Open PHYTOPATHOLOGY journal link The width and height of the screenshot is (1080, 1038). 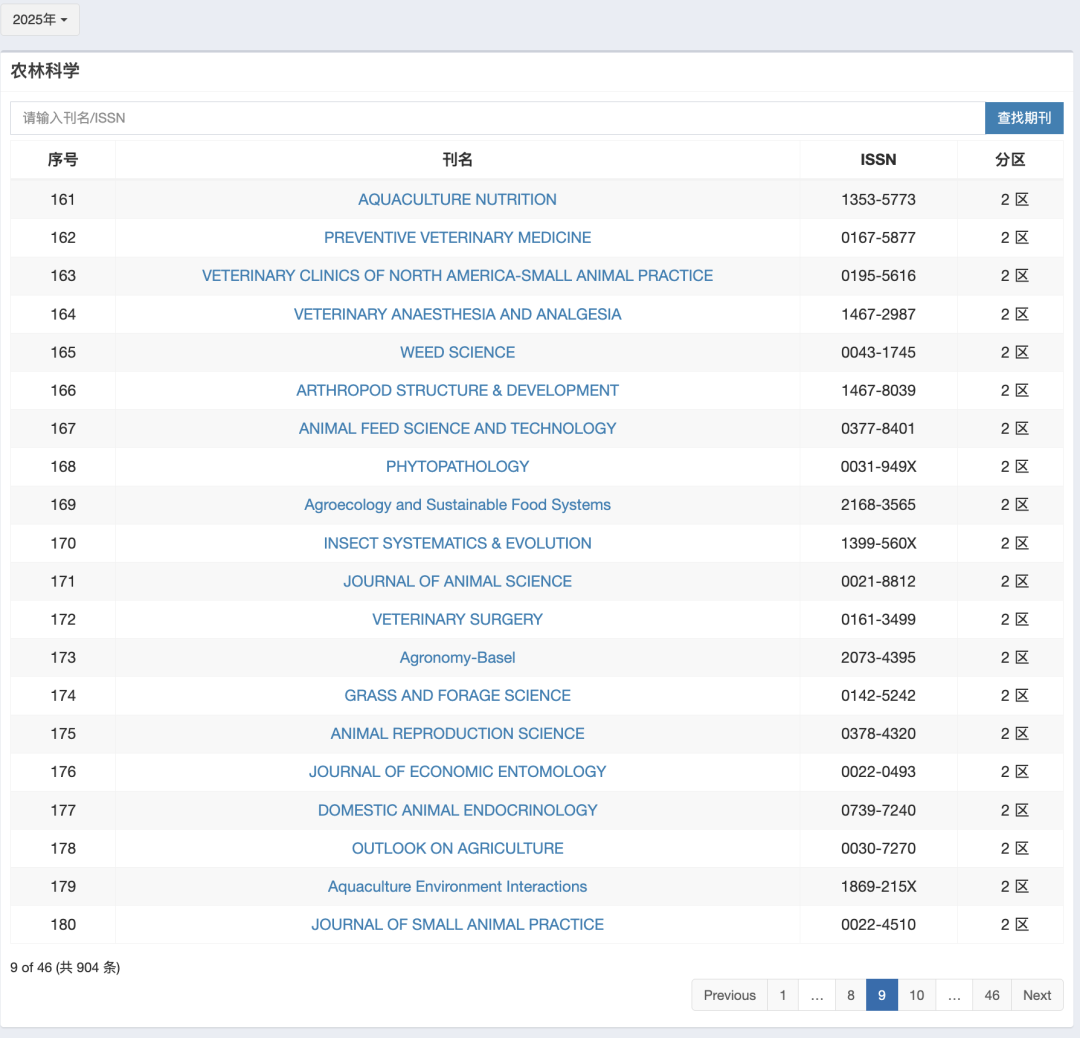point(457,466)
